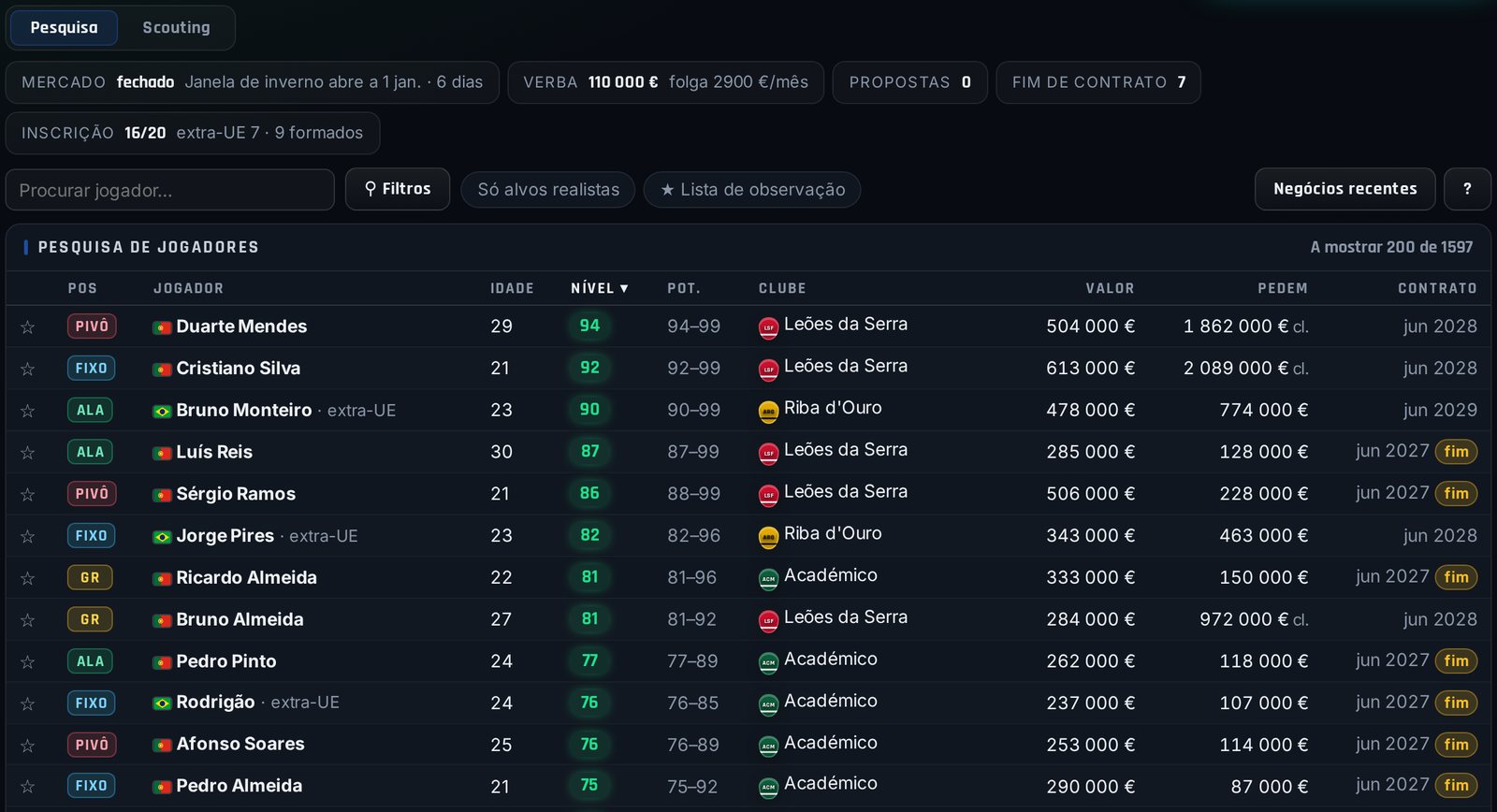Screen dimensions: 1497x812
Task: Click the Brazil flag beside Rodrigão
Action: coord(162,703)
